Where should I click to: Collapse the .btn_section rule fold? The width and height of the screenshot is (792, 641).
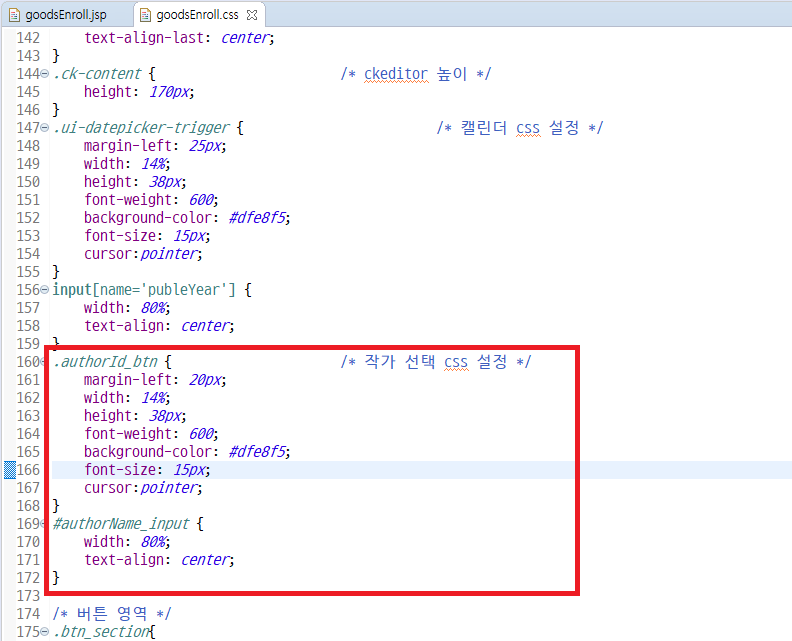44,632
